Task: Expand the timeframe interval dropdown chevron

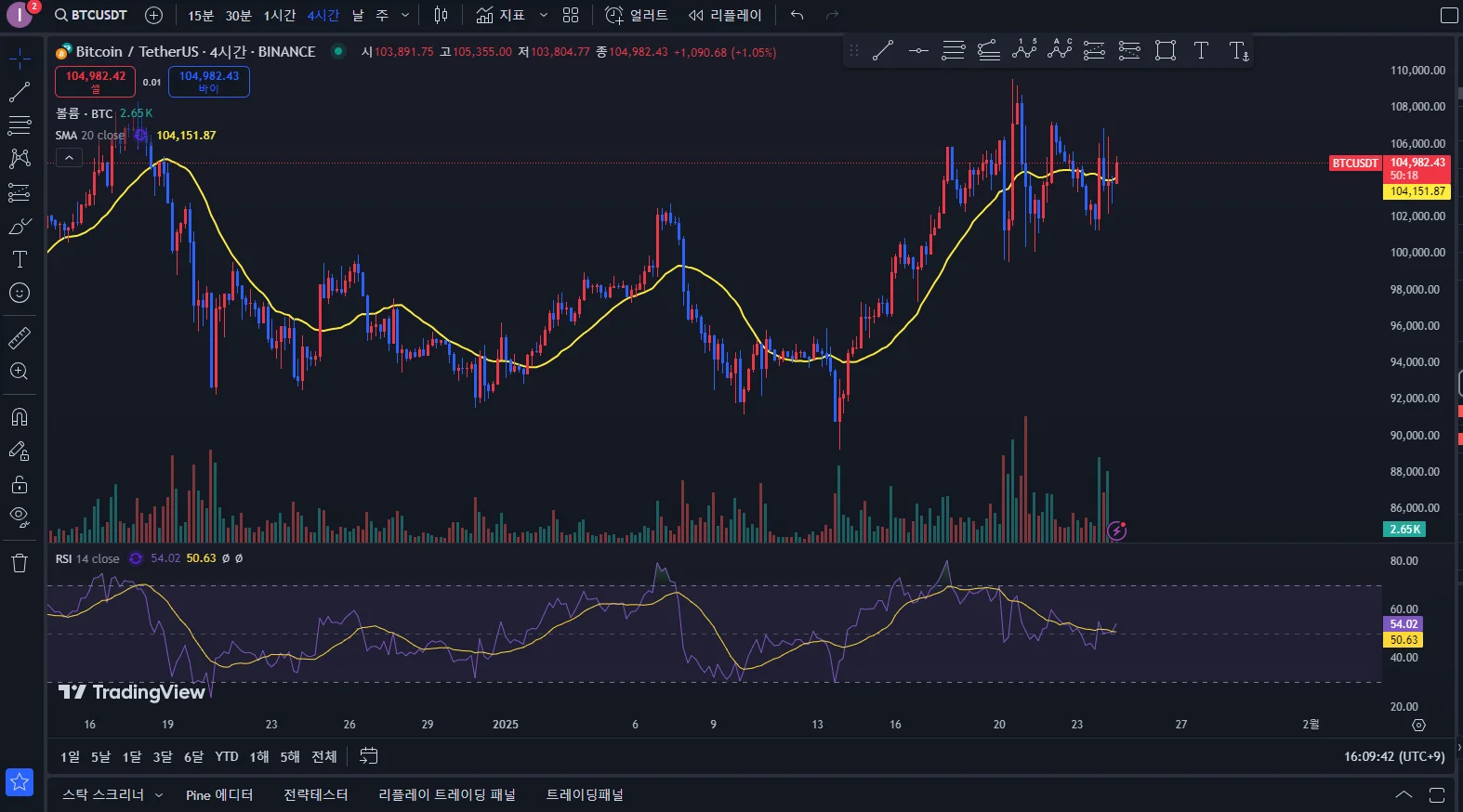Action: pos(405,15)
